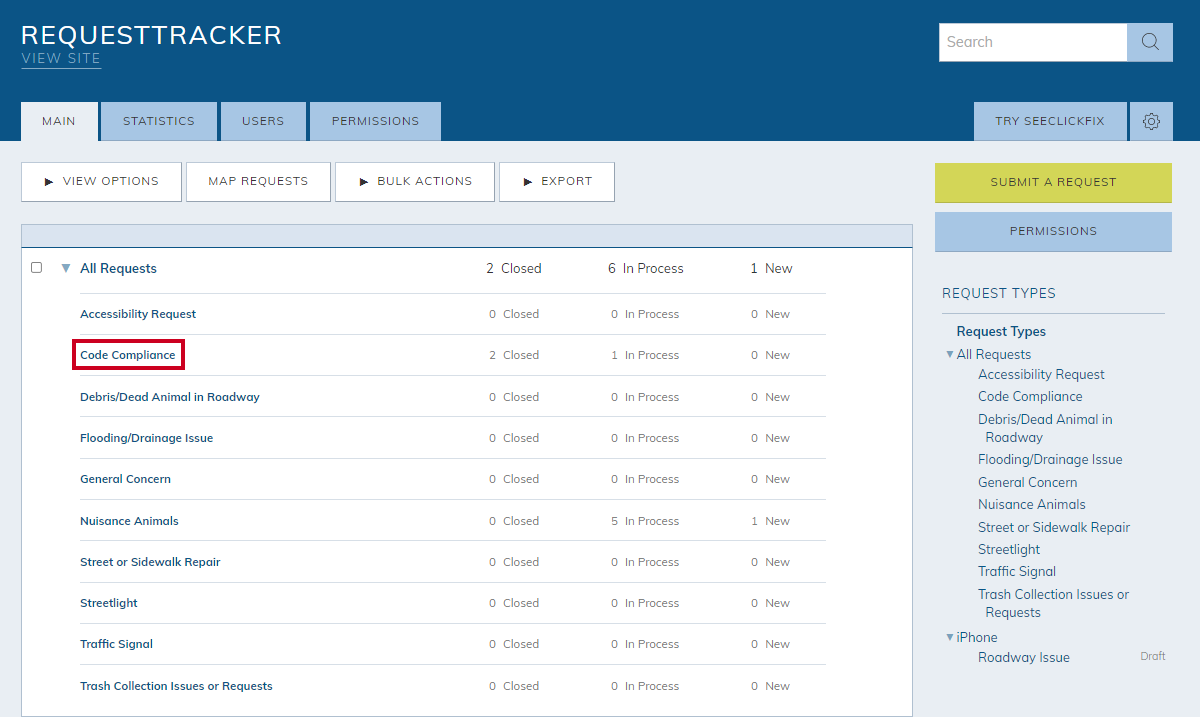Select Roadway Issue draft in sidebar
Viewport: 1200px width, 717px height.
coord(1024,657)
